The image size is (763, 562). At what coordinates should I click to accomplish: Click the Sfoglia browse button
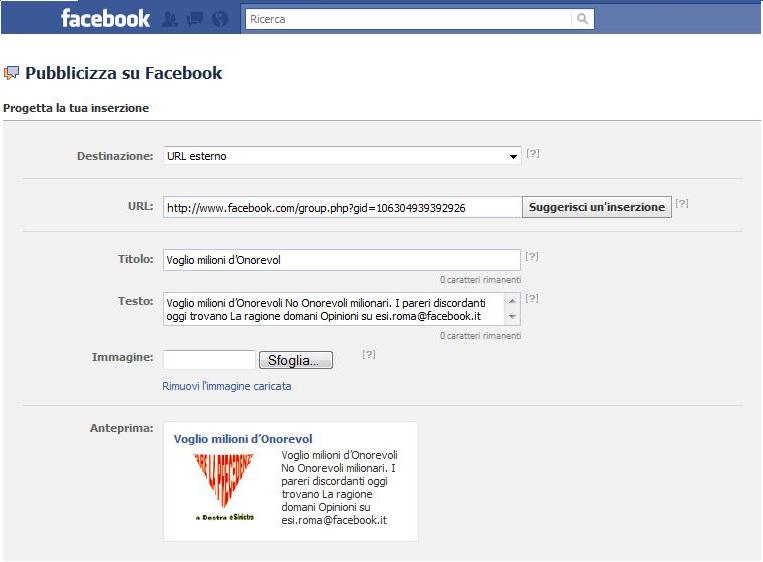(296, 360)
